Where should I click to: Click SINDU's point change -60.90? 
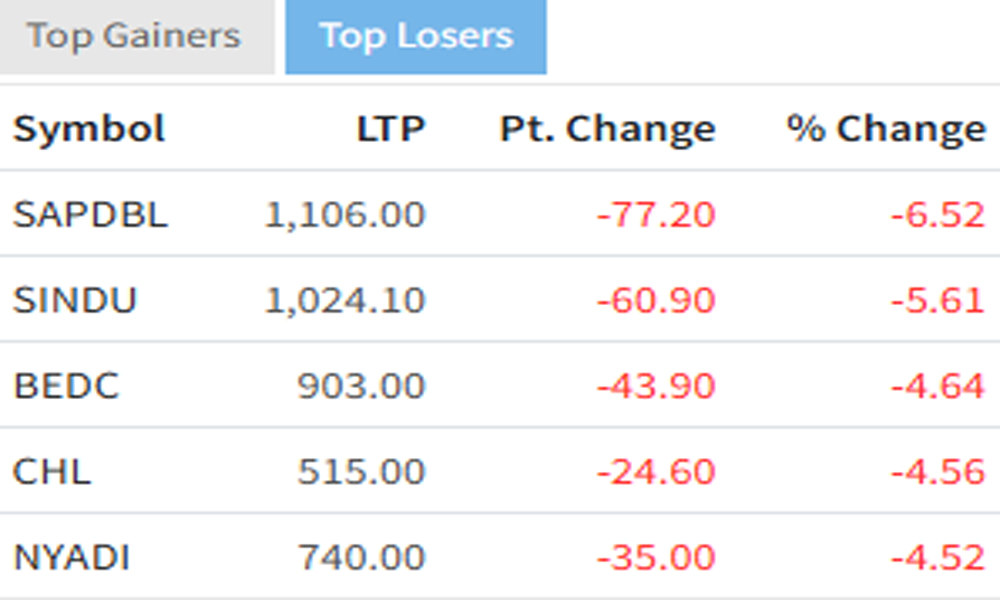click(656, 300)
